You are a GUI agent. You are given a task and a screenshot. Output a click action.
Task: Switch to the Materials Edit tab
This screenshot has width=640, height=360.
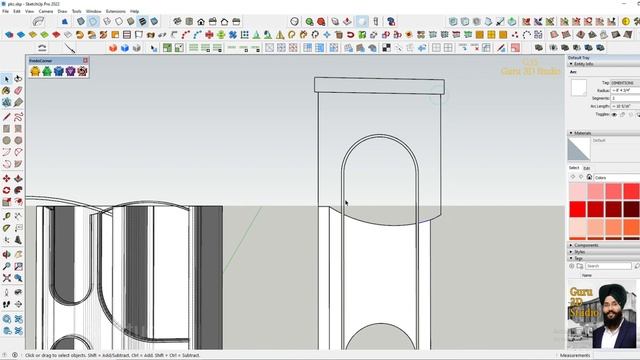pyautogui.click(x=587, y=168)
